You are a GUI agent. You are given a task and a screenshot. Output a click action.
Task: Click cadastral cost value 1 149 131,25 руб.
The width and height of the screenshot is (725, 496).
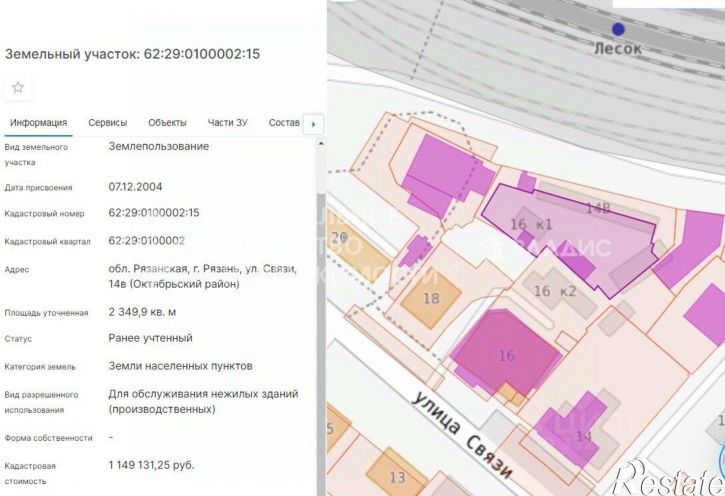click(x=151, y=465)
